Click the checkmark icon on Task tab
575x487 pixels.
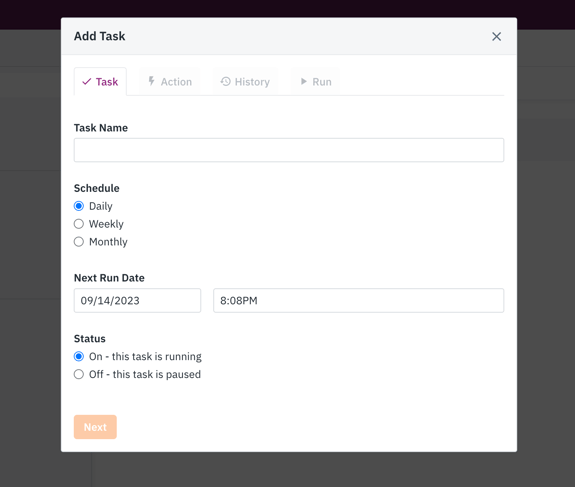coord(87,81)
